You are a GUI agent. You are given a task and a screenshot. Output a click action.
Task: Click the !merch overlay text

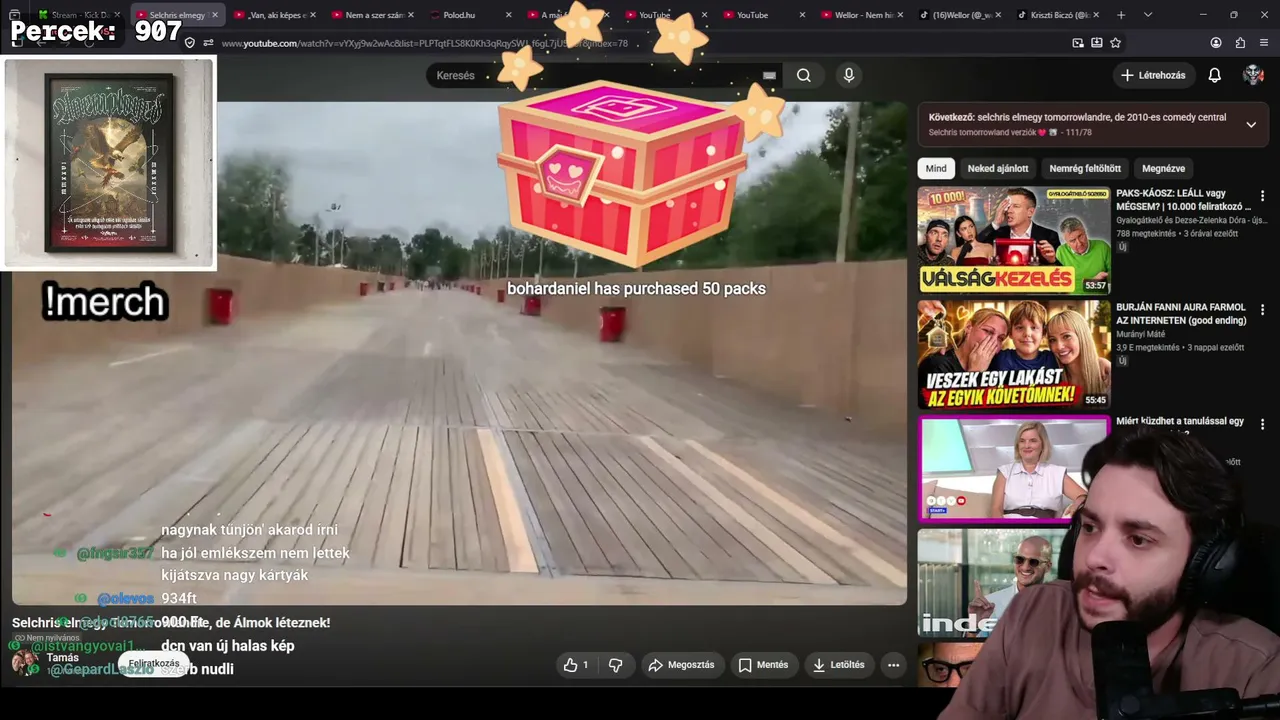pos(104,301)
